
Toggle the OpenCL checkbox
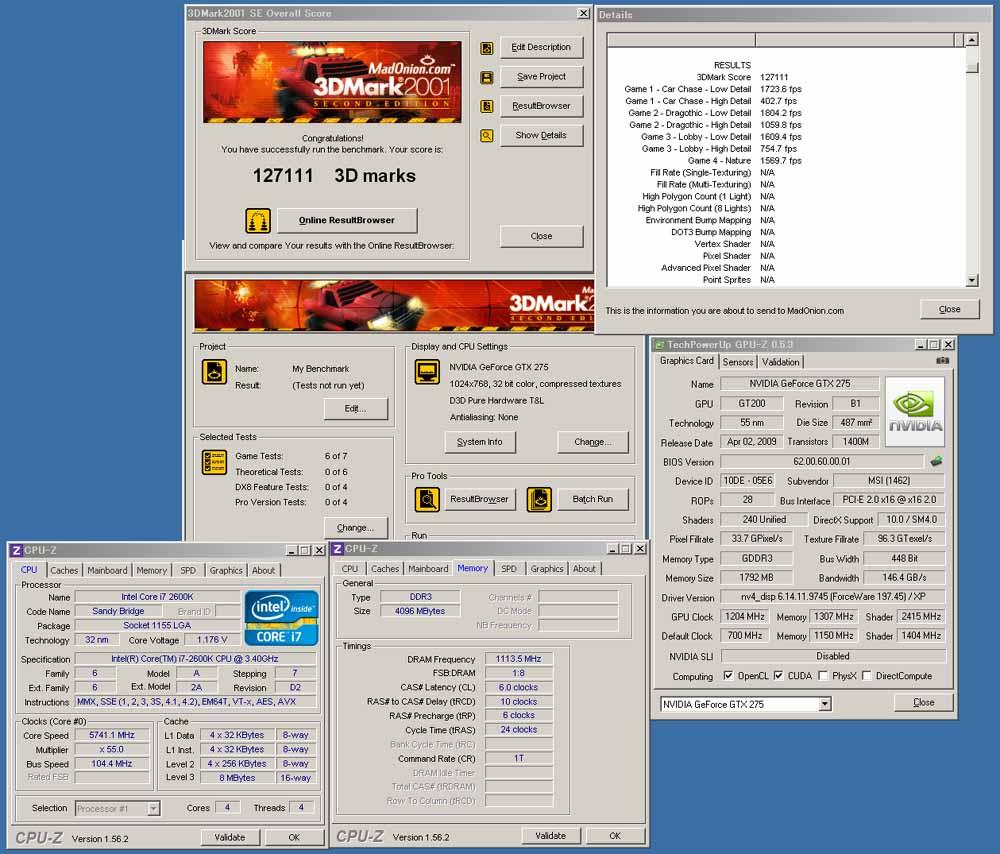[x=728, y=675]
